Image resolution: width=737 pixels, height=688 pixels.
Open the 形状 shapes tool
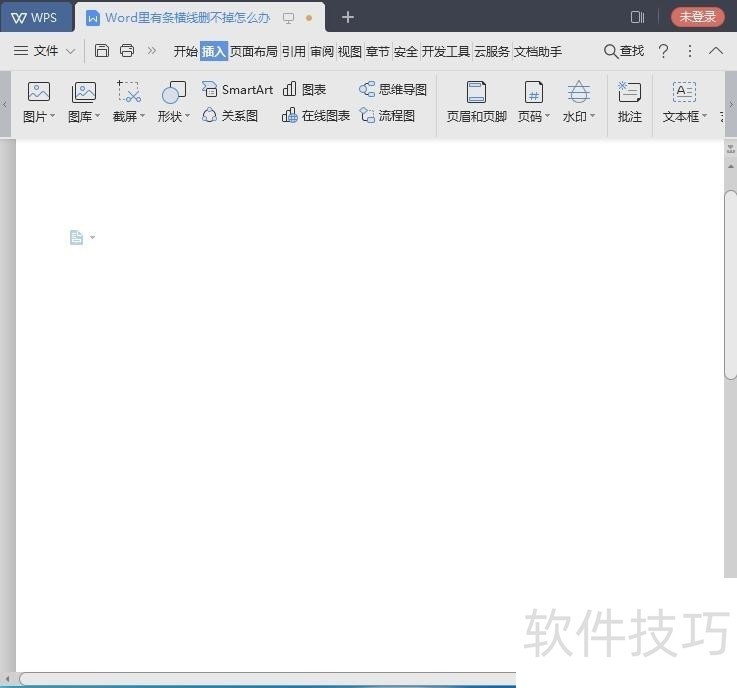tap(173, 92)
